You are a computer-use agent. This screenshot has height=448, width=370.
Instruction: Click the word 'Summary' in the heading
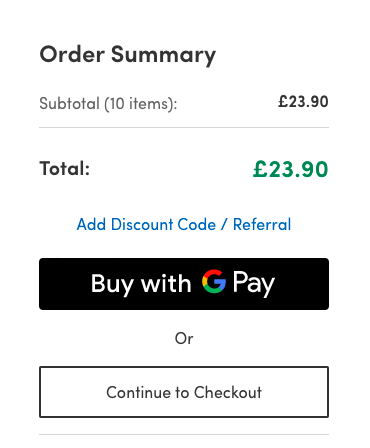point(163,55)
